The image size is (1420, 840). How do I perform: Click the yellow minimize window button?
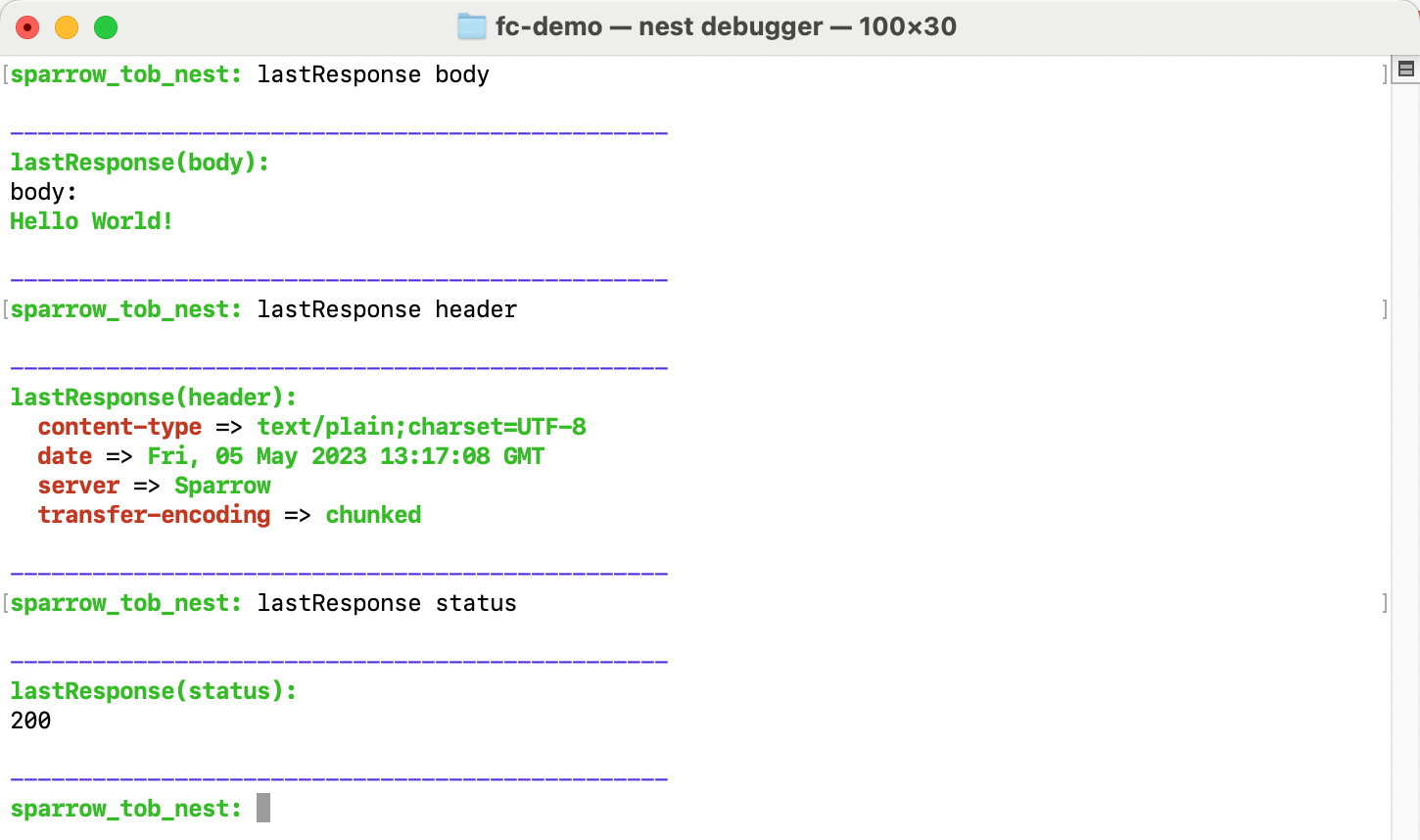click(67, 27)
